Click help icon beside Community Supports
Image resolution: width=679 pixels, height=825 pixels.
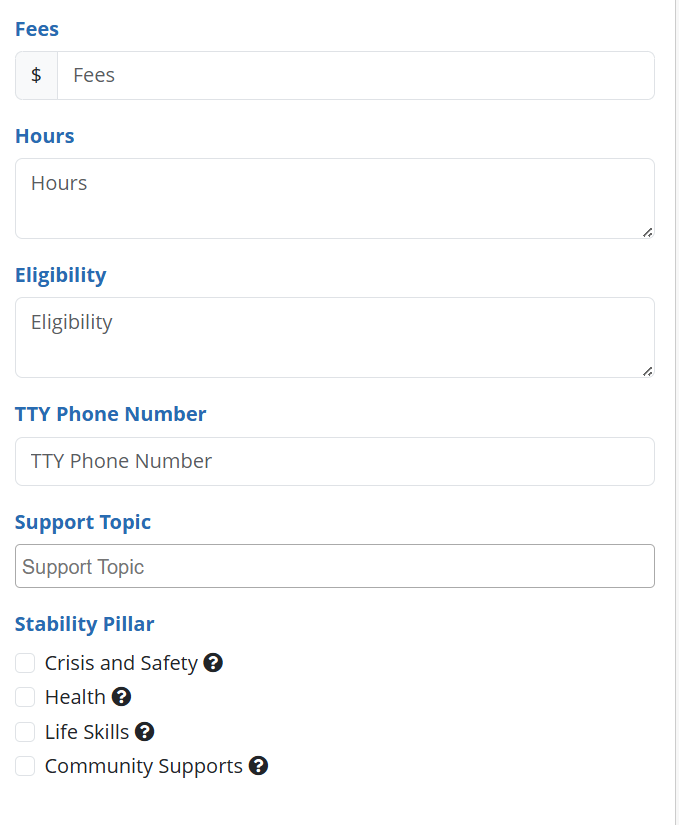point(258,766)
